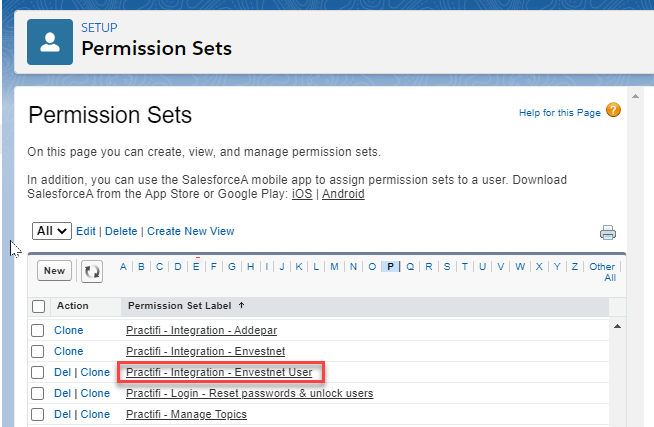Show All records in alphabet filter
The width and height of the screenshot is (654, 427).
tap(610, 278)
